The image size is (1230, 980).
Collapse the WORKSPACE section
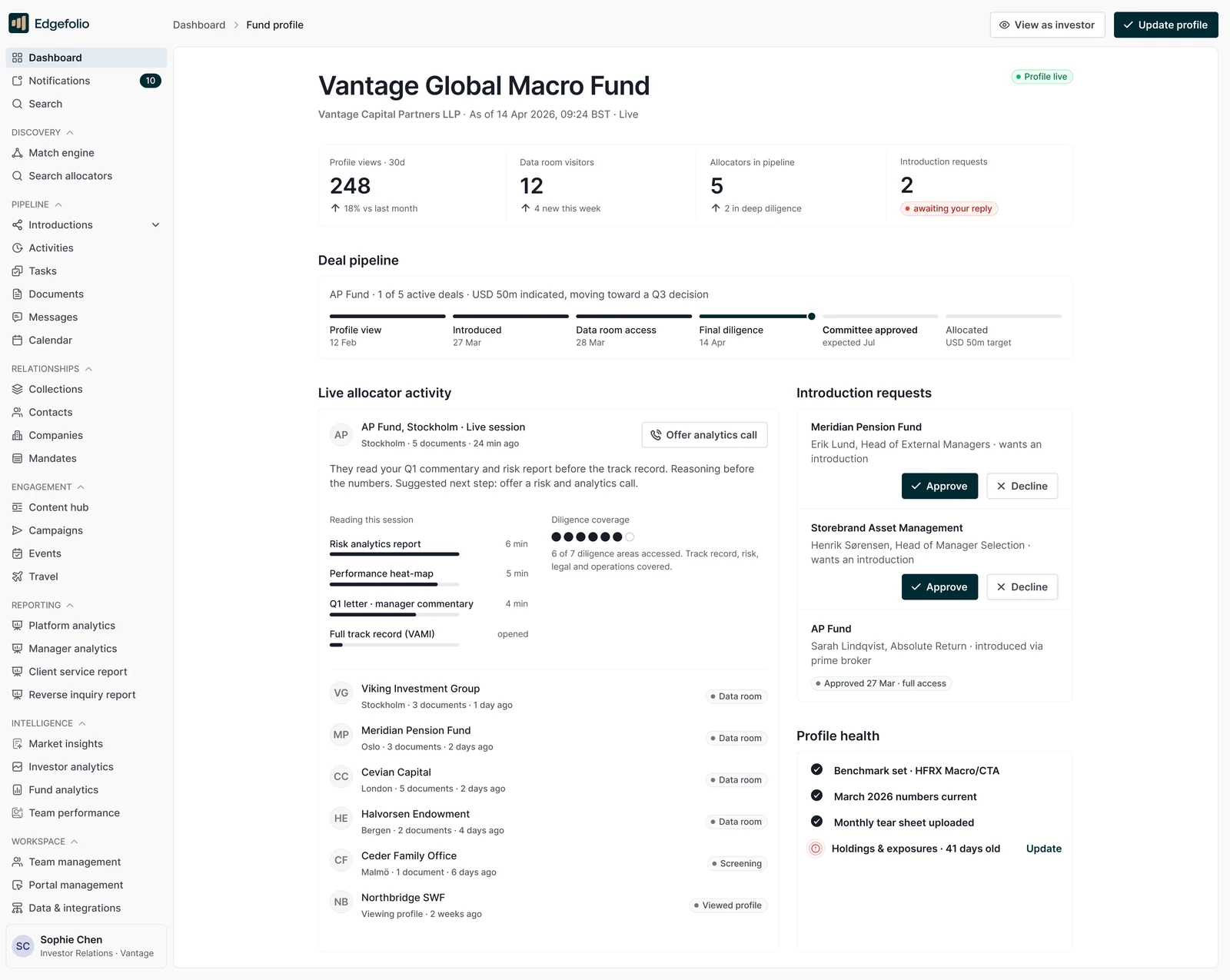point(75,842)
